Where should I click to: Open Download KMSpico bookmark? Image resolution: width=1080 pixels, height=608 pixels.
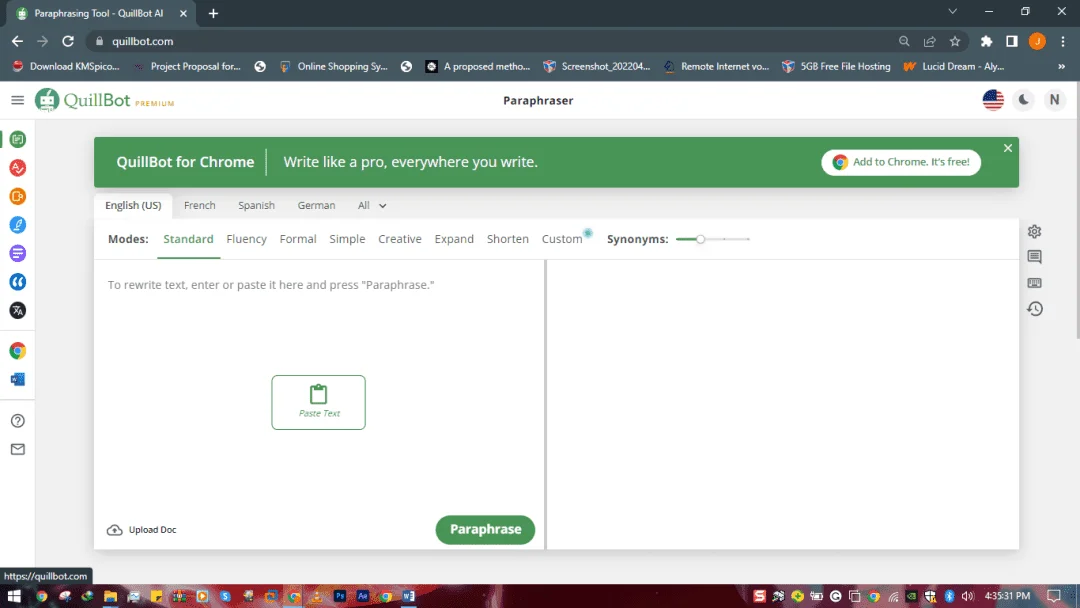[x=65, y=66]
